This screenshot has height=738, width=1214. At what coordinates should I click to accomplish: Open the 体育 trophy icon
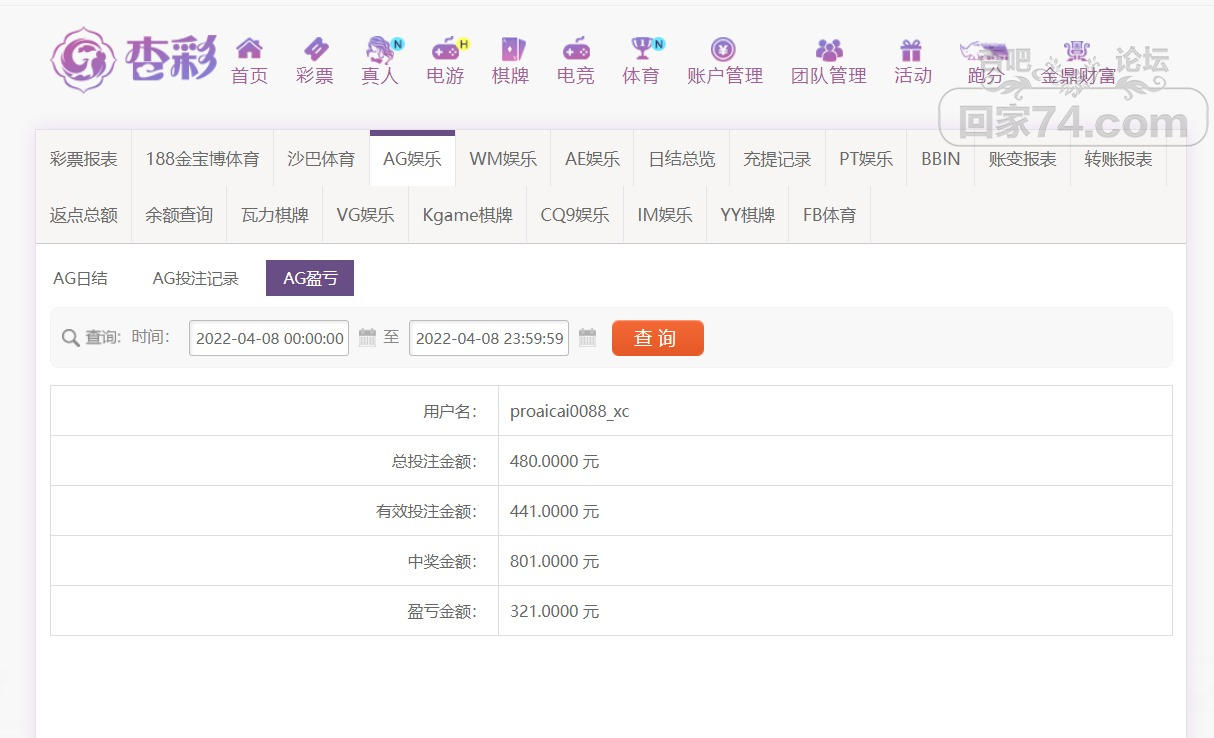(x=641, y=49)
